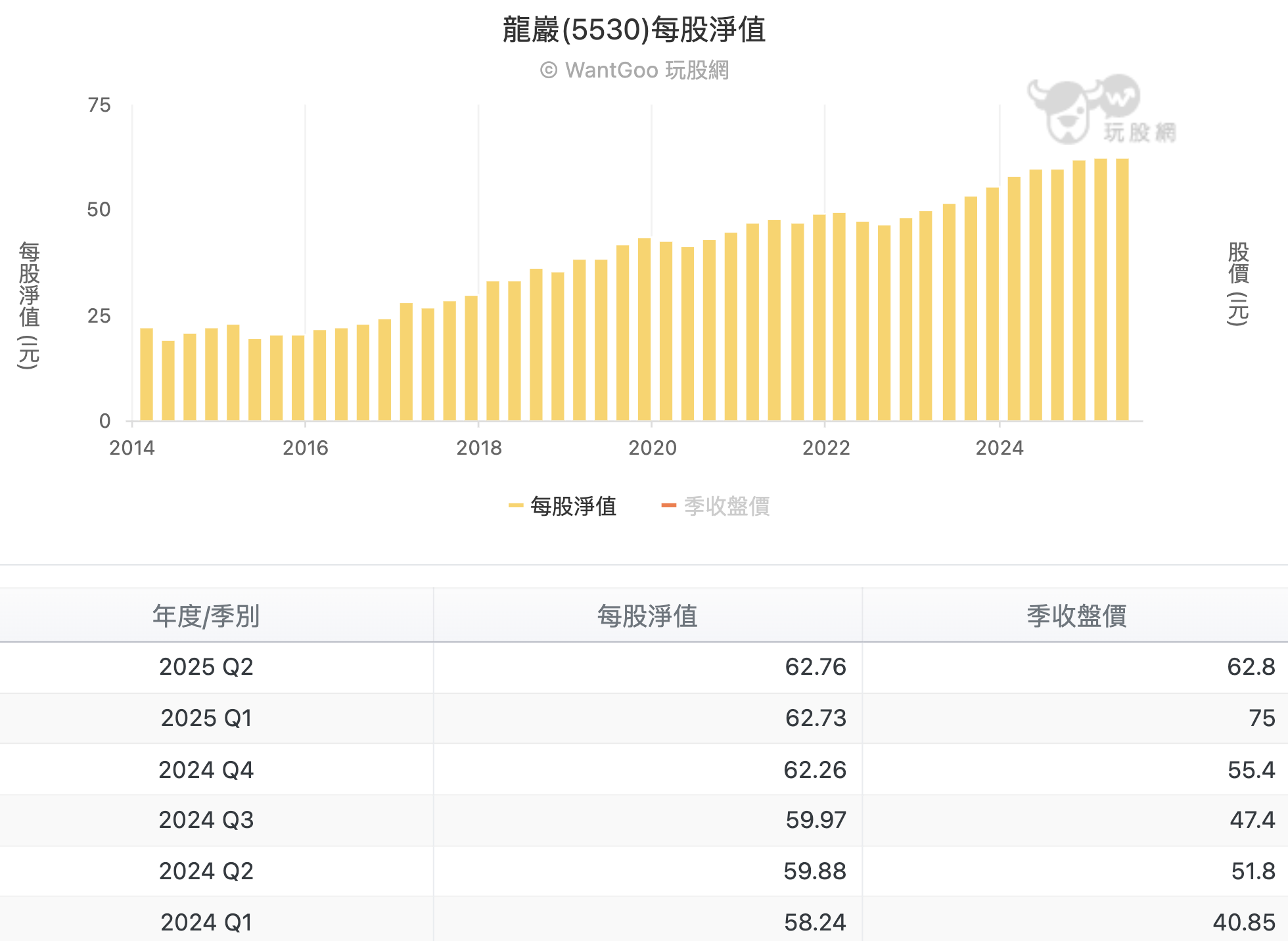Click the 62.76 net value cell
The width and height of the screenshot is (1288, 941).
pyautogui.click(x=815, y=667)
